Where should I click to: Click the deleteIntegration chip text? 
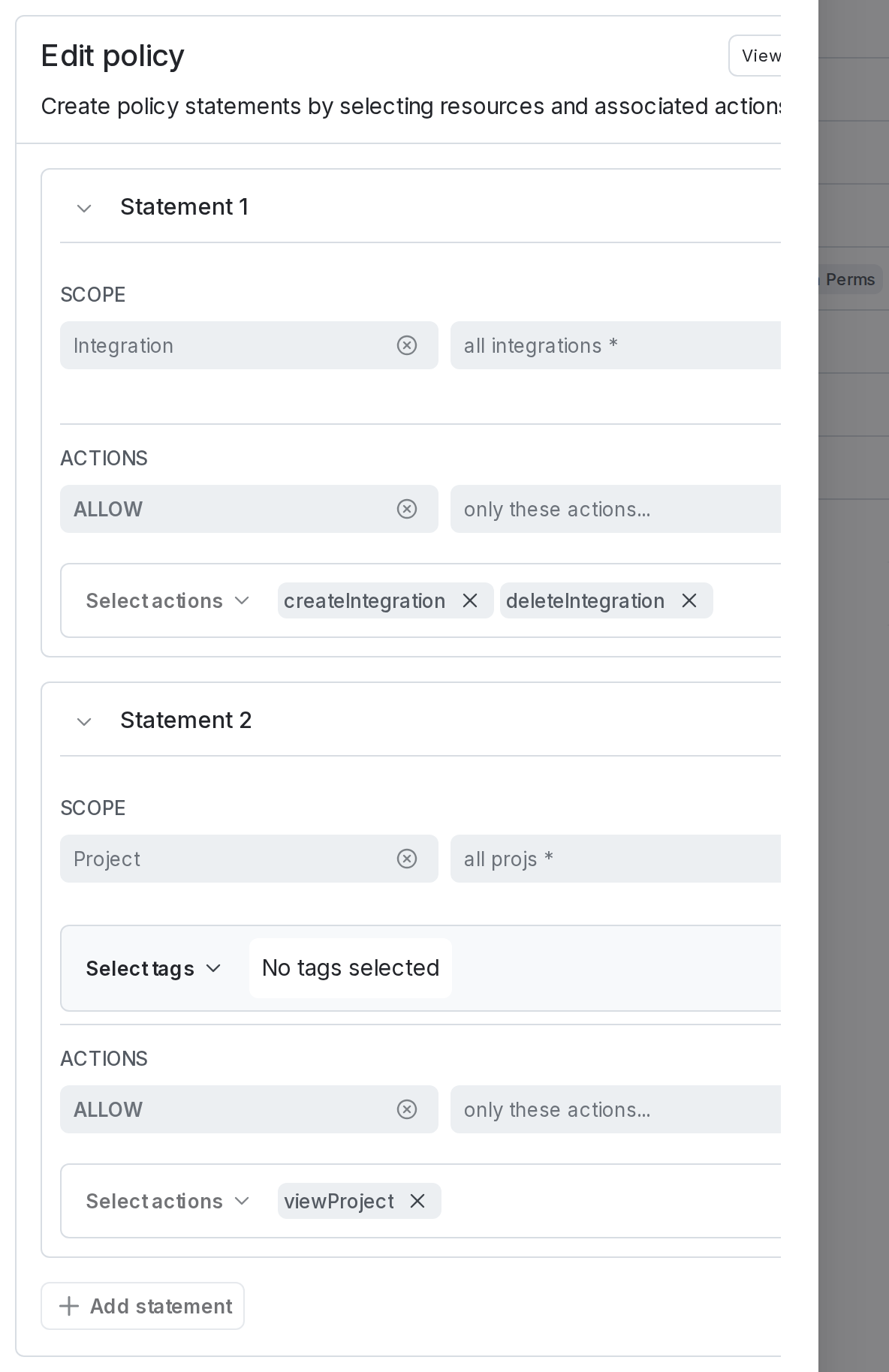(585, 600)
